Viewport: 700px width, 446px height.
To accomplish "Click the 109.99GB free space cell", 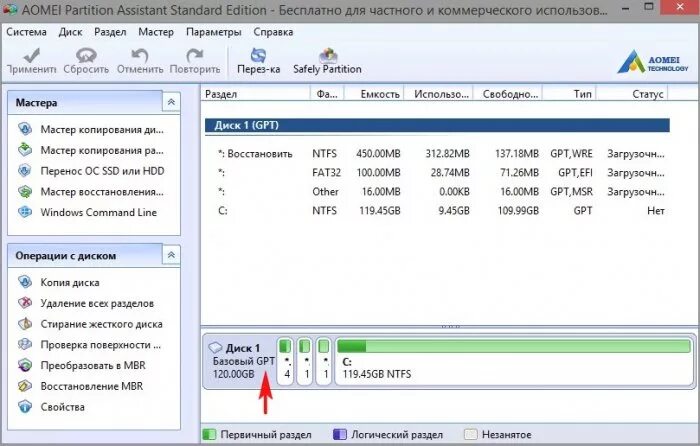I will pos(518,211).
